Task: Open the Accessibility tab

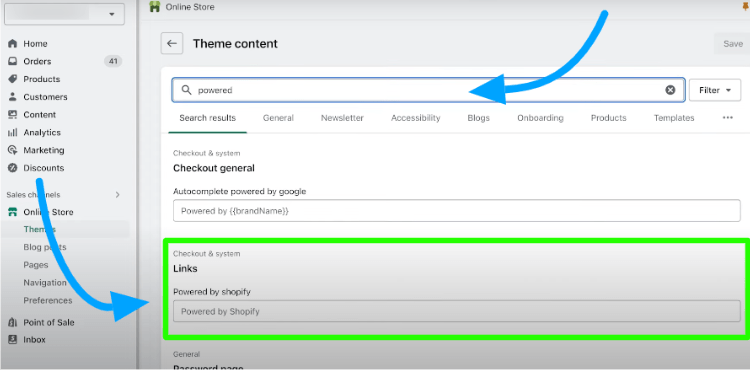Action: (416, 118)
